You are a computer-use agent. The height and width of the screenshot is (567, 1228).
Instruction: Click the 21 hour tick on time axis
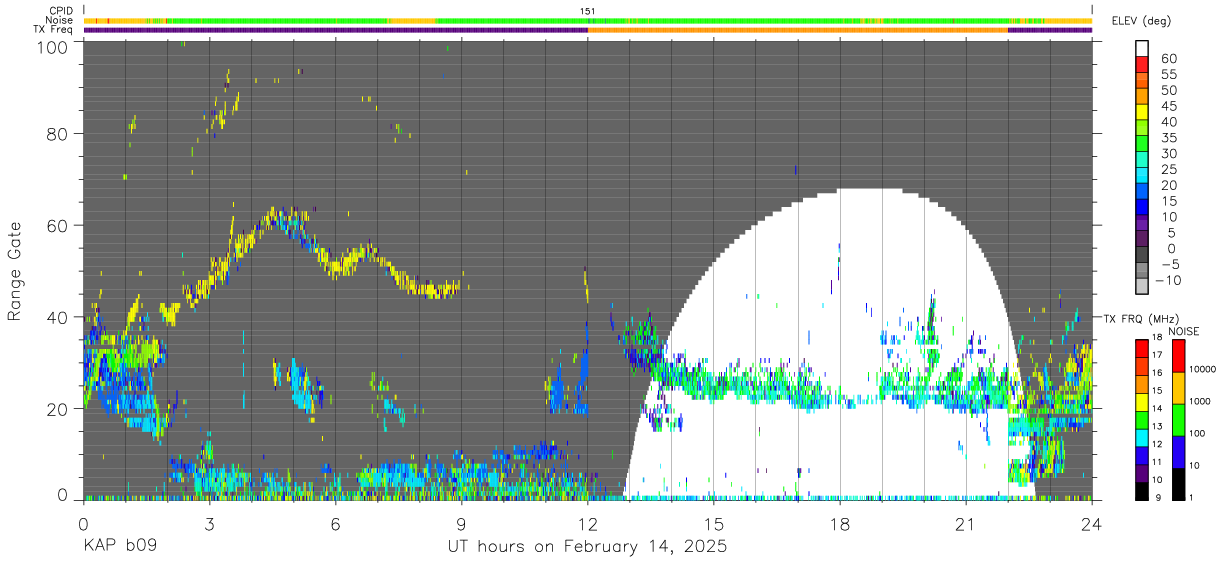pos(966,523)
